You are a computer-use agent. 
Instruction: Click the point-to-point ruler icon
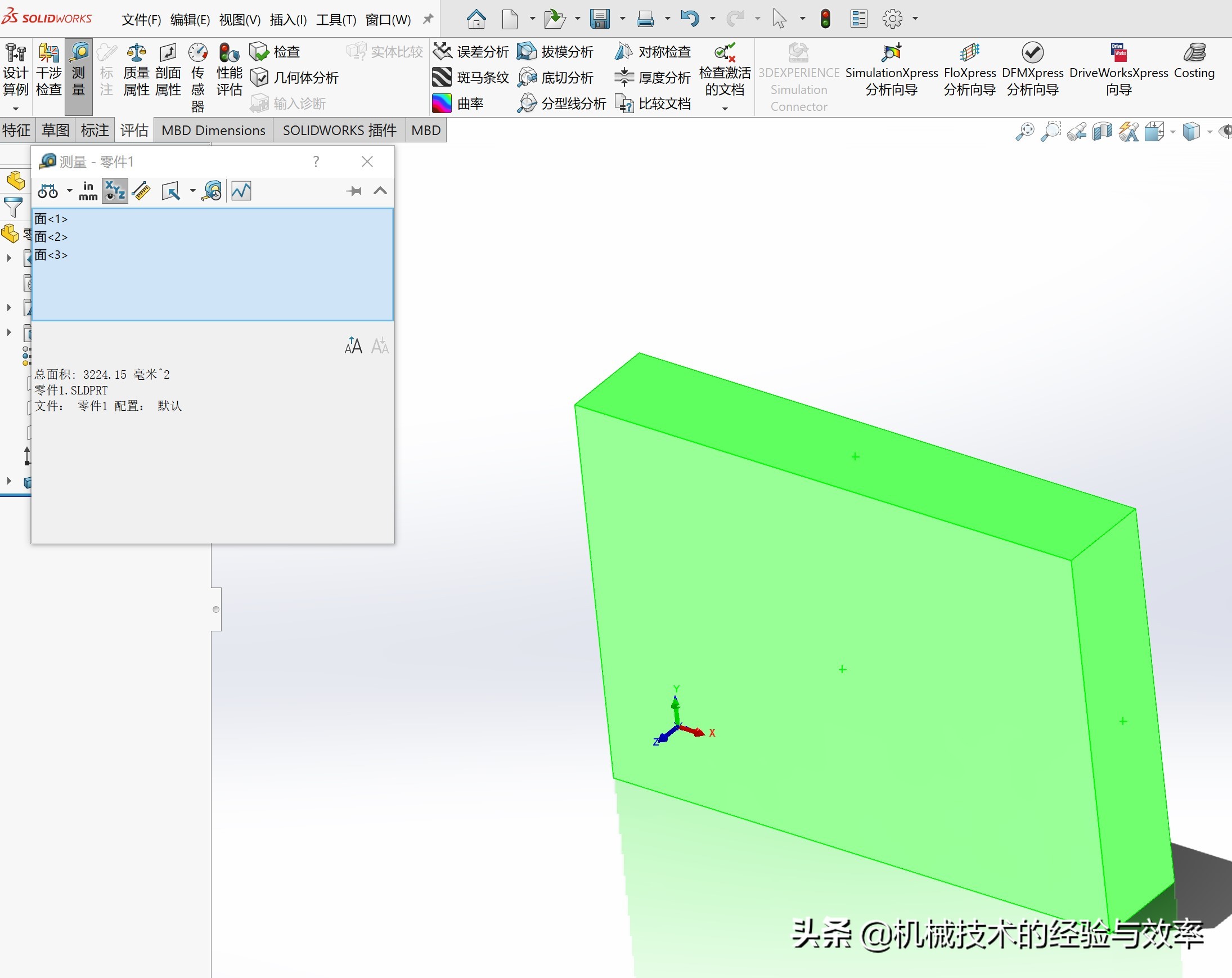pos(141,191)
